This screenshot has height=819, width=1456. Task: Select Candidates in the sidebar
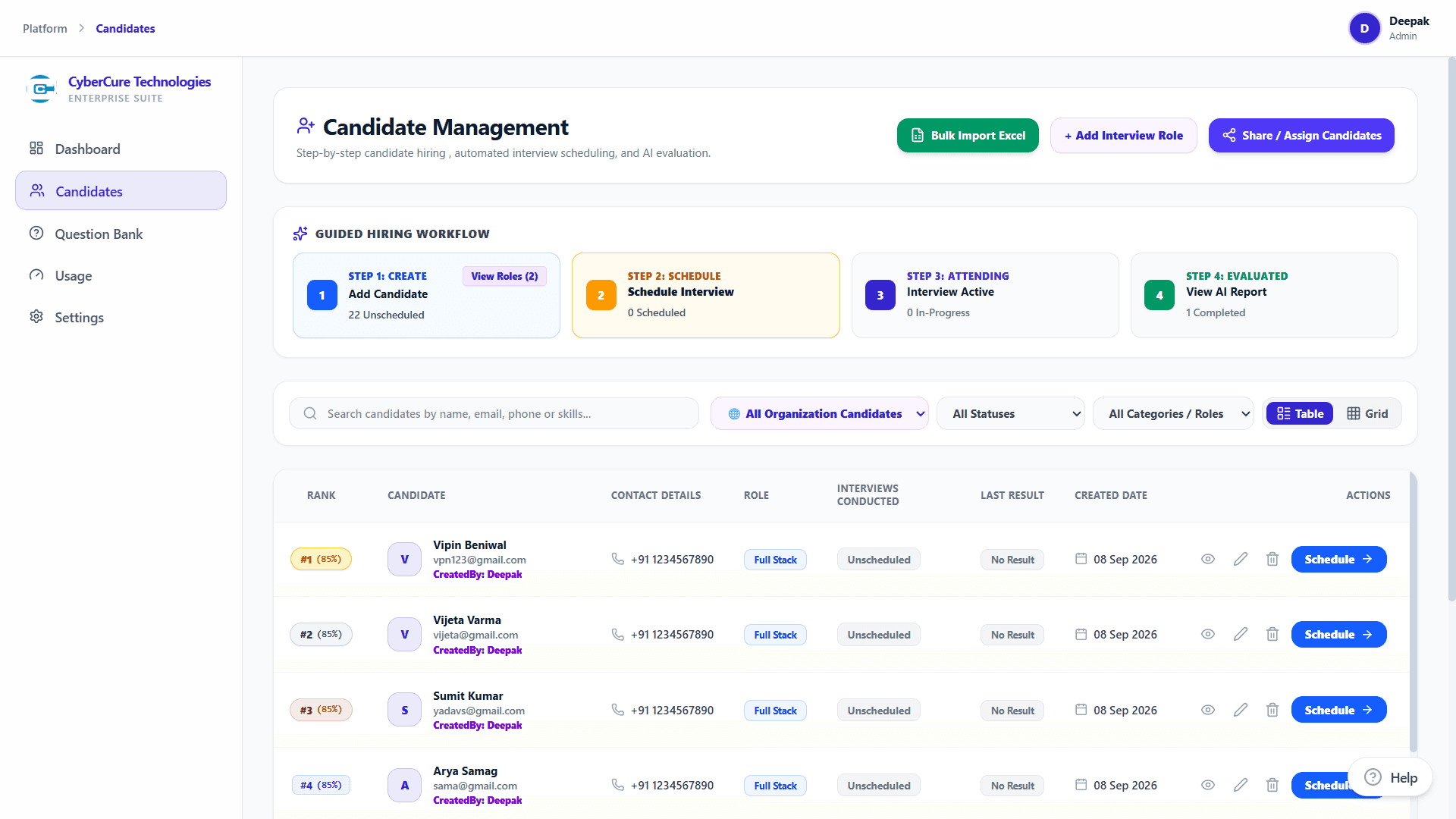tap(121, 191)
